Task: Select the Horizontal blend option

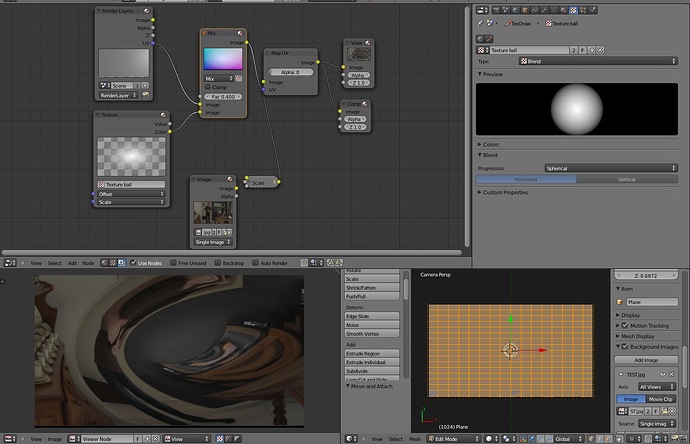Action: click(526, 179)
